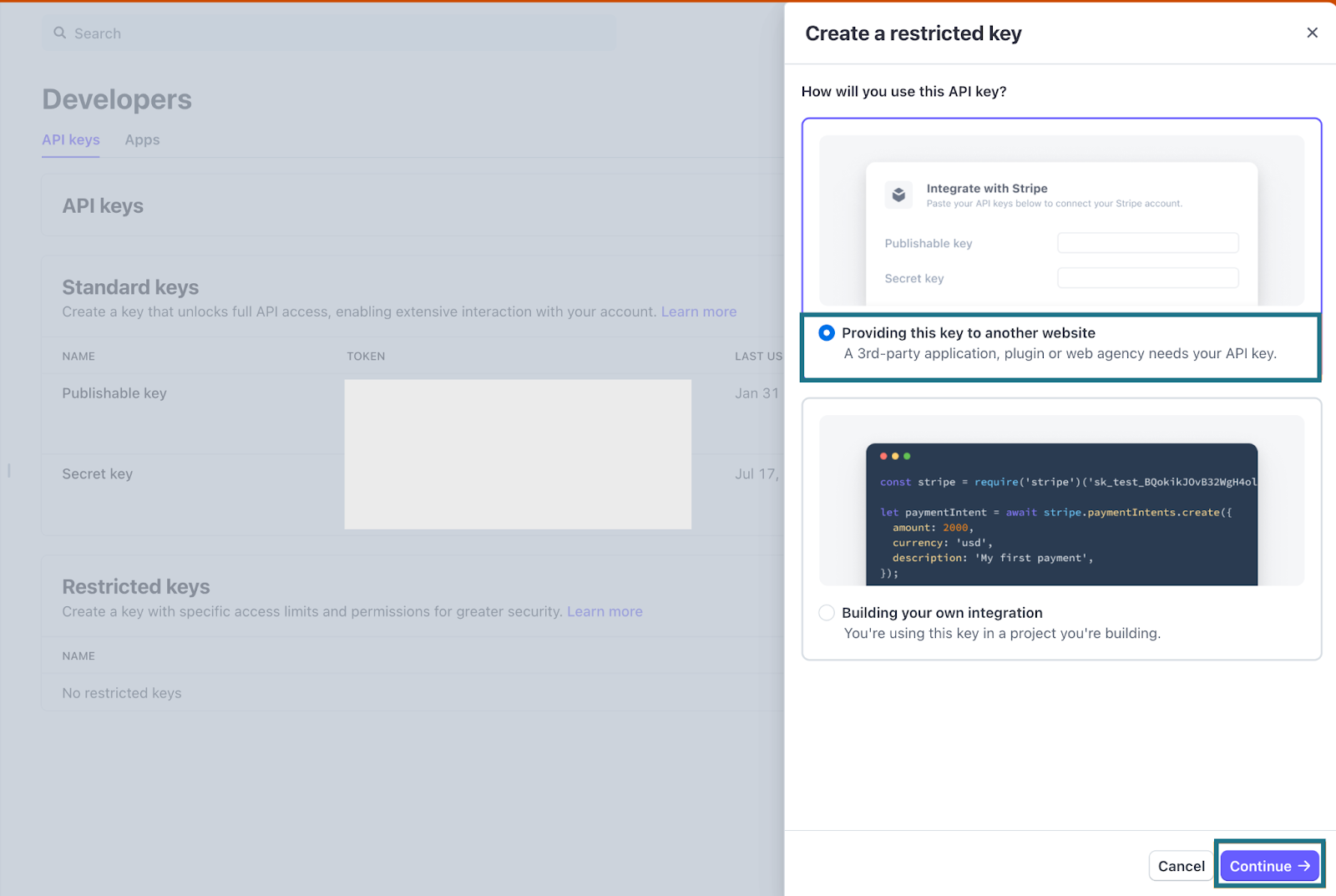Focus the Search field
This screenshot has width=1336, height=896.
click(329, 33)
